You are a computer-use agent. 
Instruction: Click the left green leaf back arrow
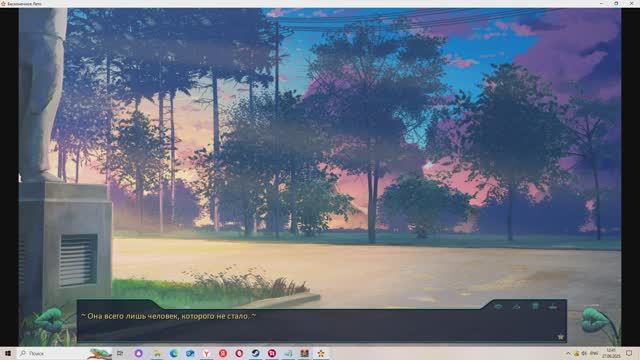(x=49, y=319)
